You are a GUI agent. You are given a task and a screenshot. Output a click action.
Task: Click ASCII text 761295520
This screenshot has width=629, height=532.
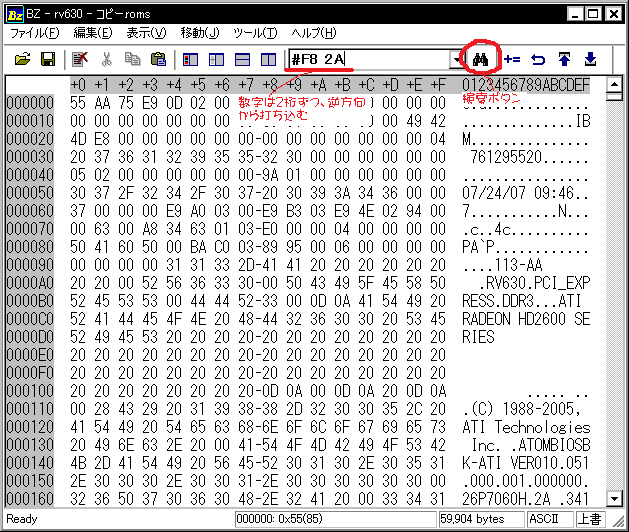click(x=506, y=157)
